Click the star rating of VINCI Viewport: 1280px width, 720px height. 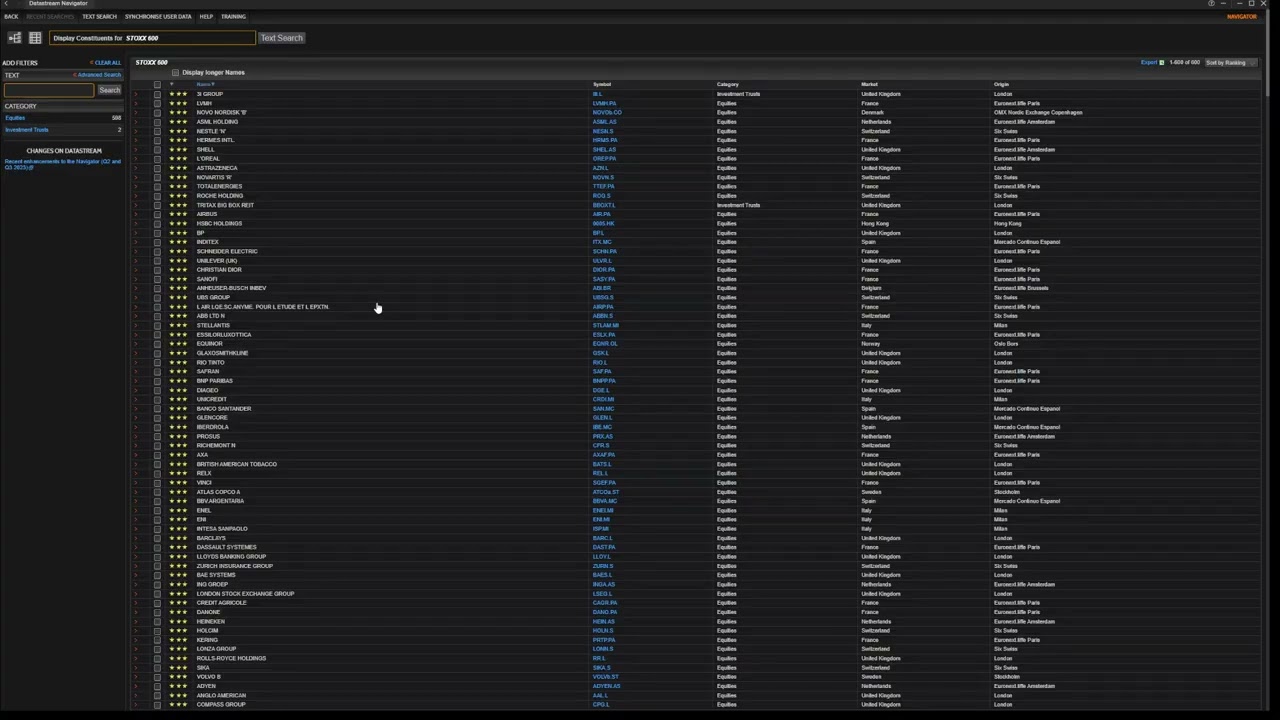tap(178, 482)
